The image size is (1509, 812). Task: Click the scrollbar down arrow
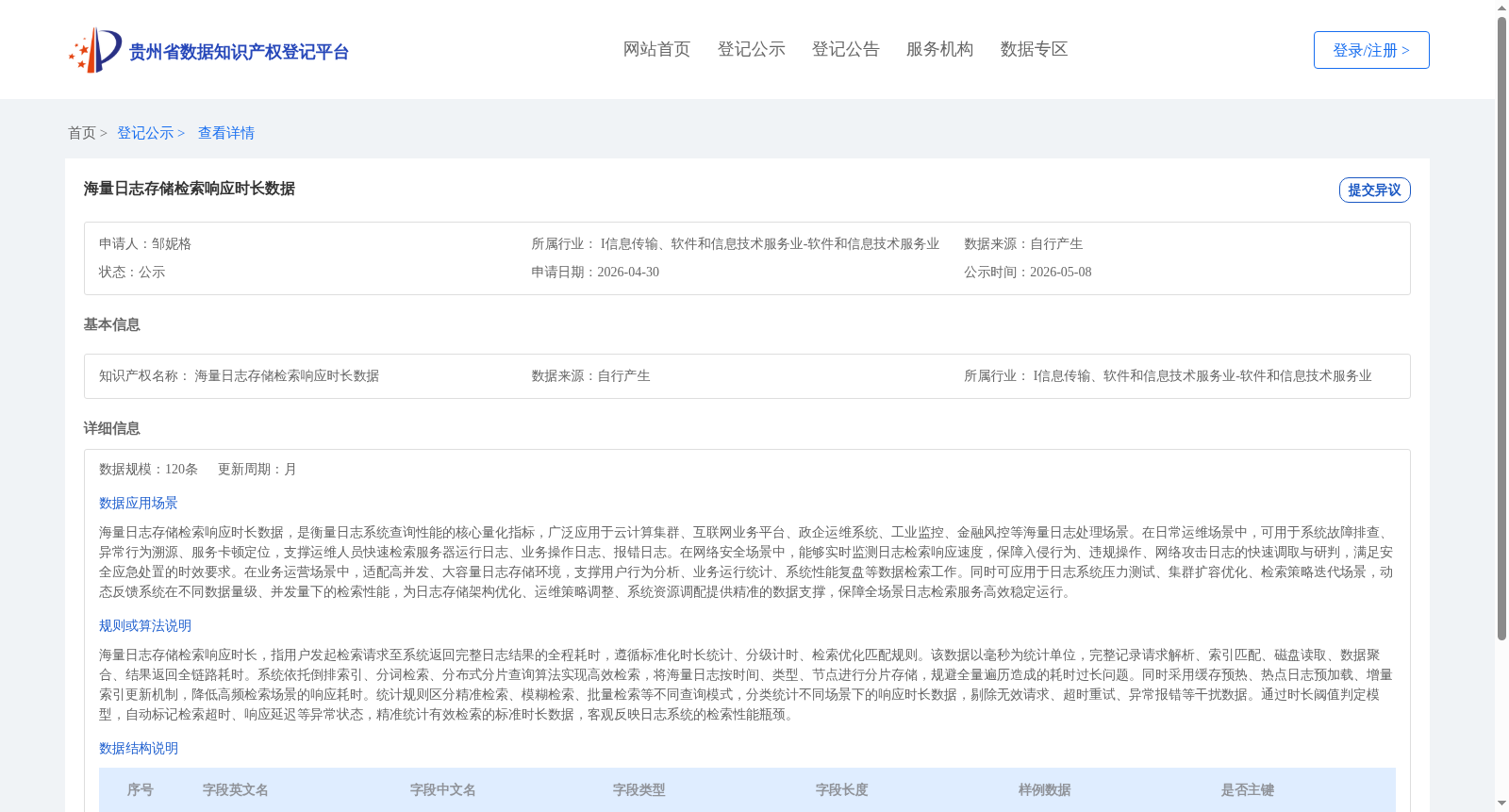(1501, 804)
